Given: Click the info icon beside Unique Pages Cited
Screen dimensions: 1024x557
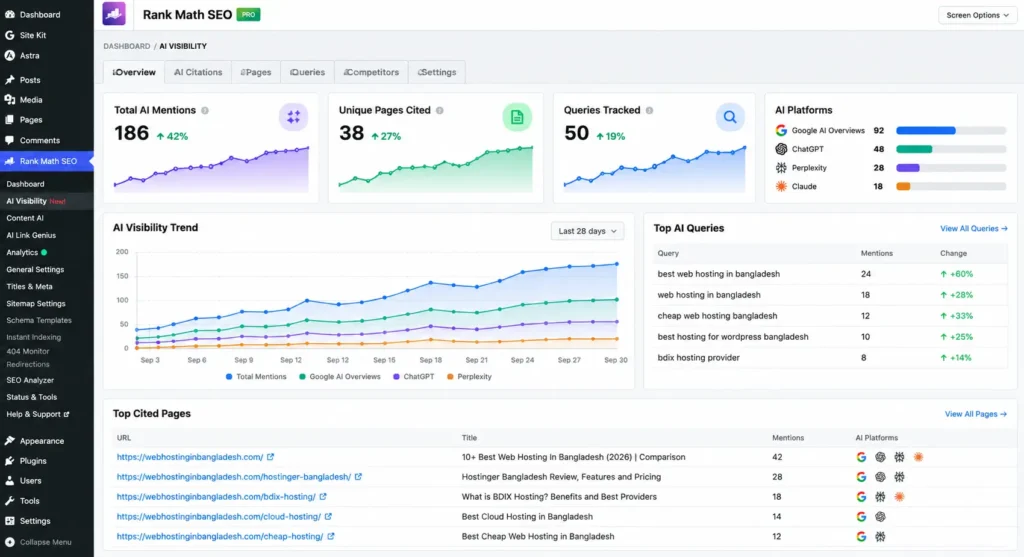Looking at the screenshot, I should coord(440,110).
